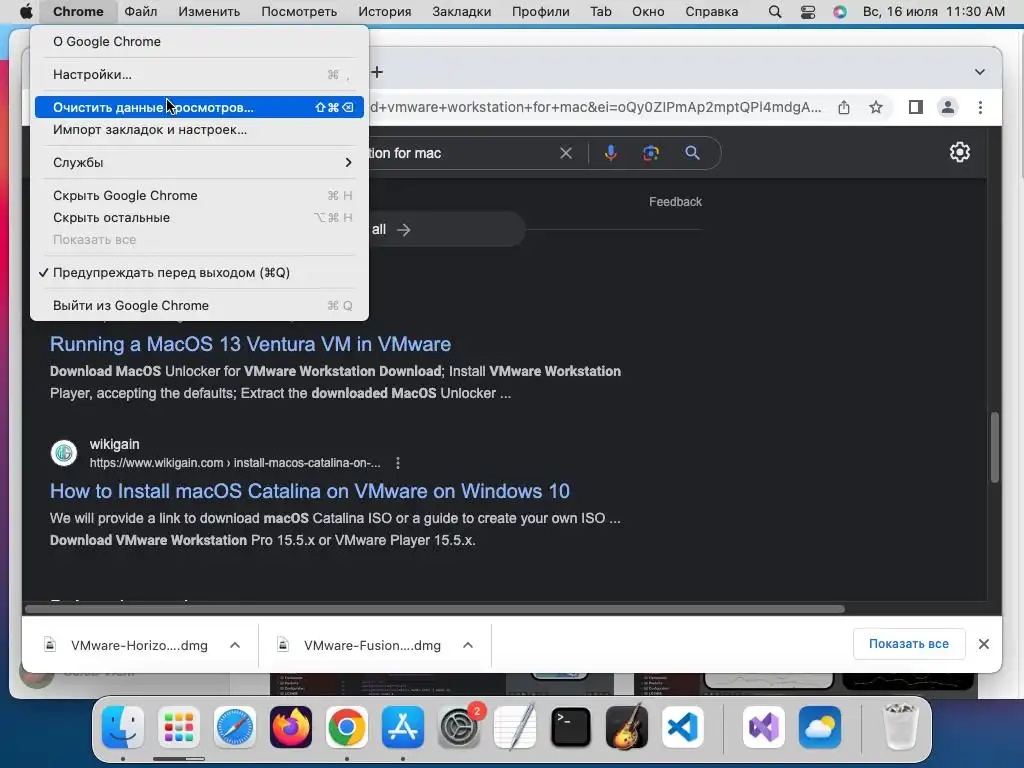Click 'Показать все' downloads button
1024x768 pixels.
click(x=908, y=644)
